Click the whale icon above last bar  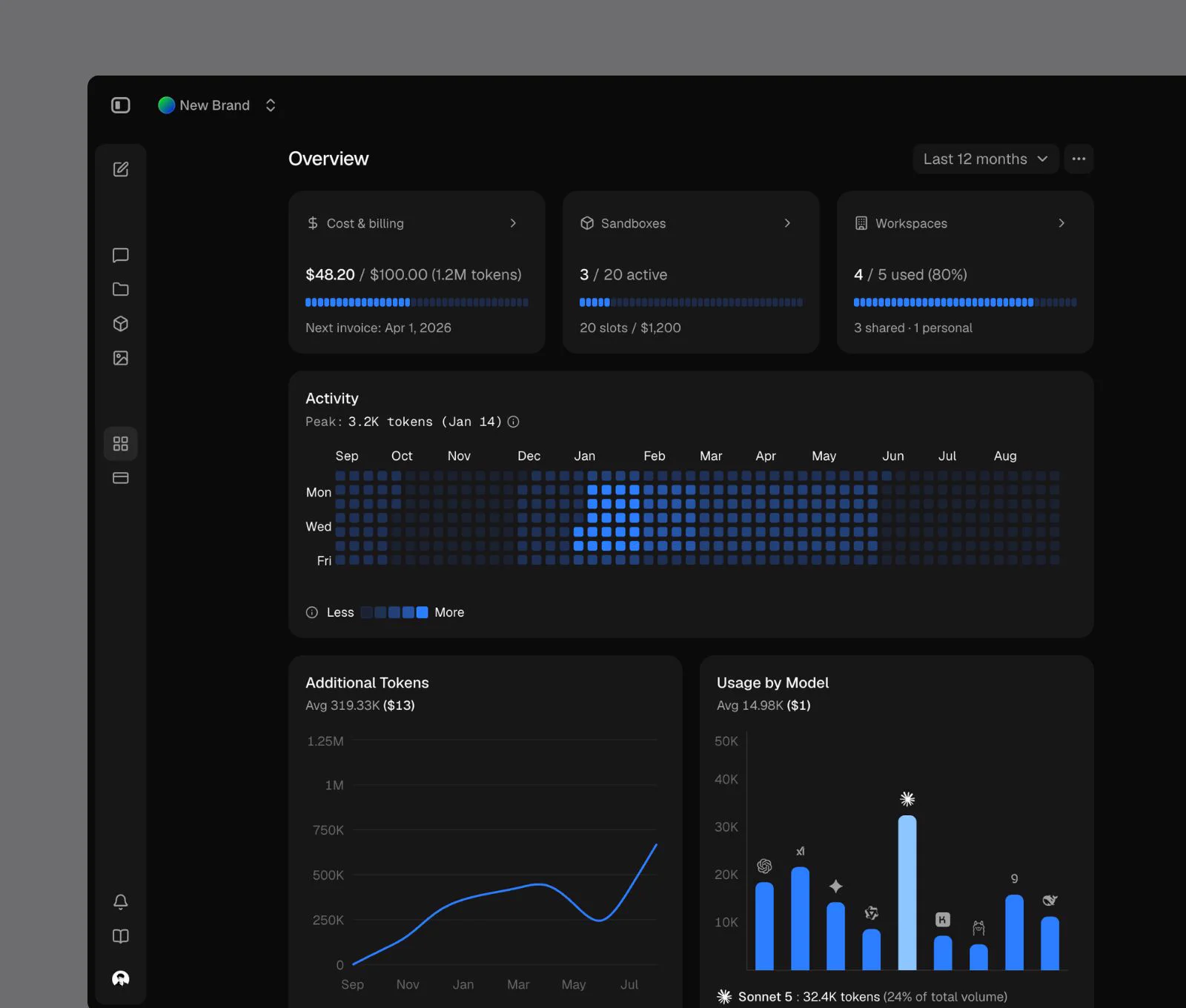[1050, 901]
